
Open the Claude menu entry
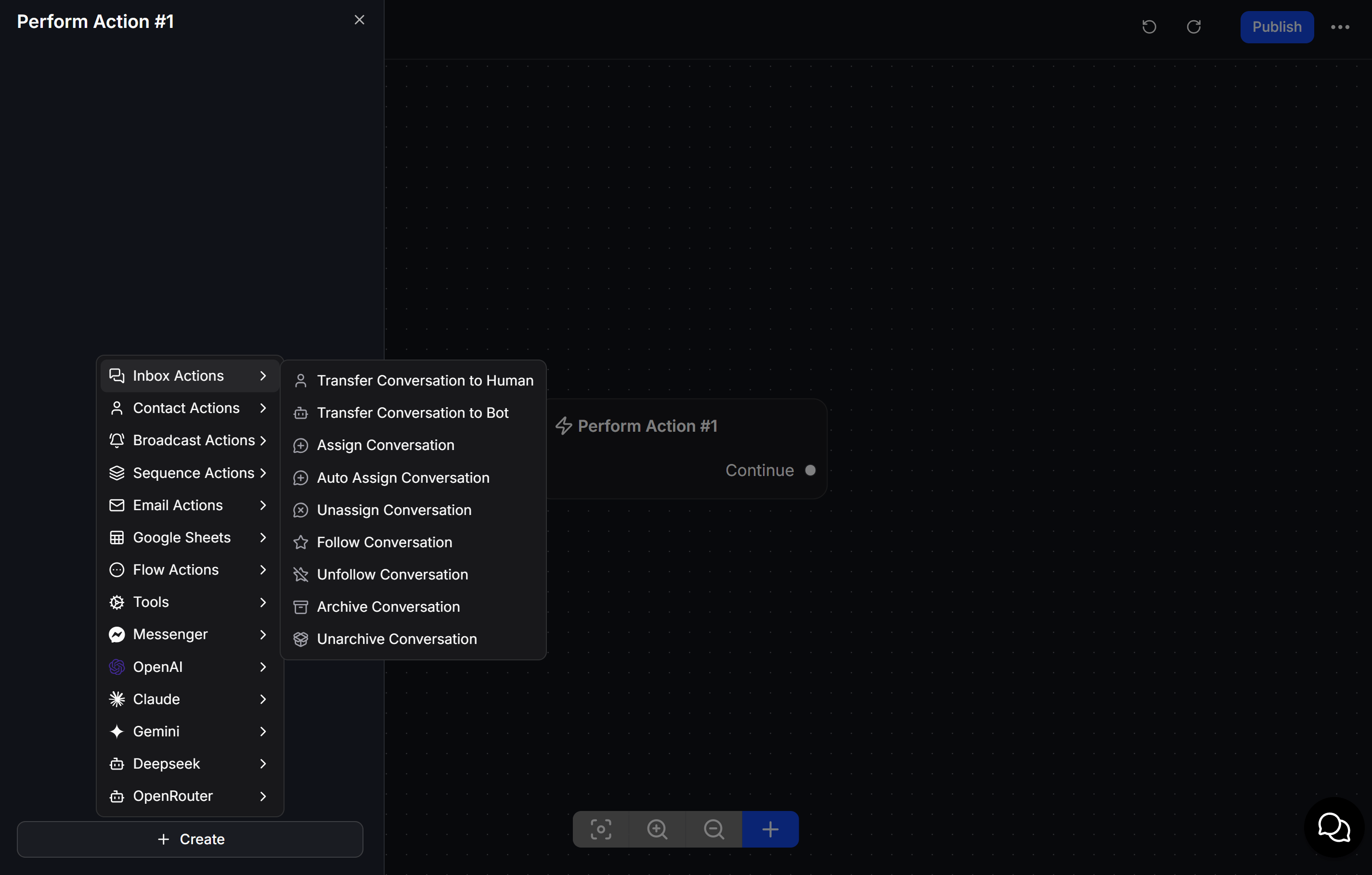tap(190, 699)
